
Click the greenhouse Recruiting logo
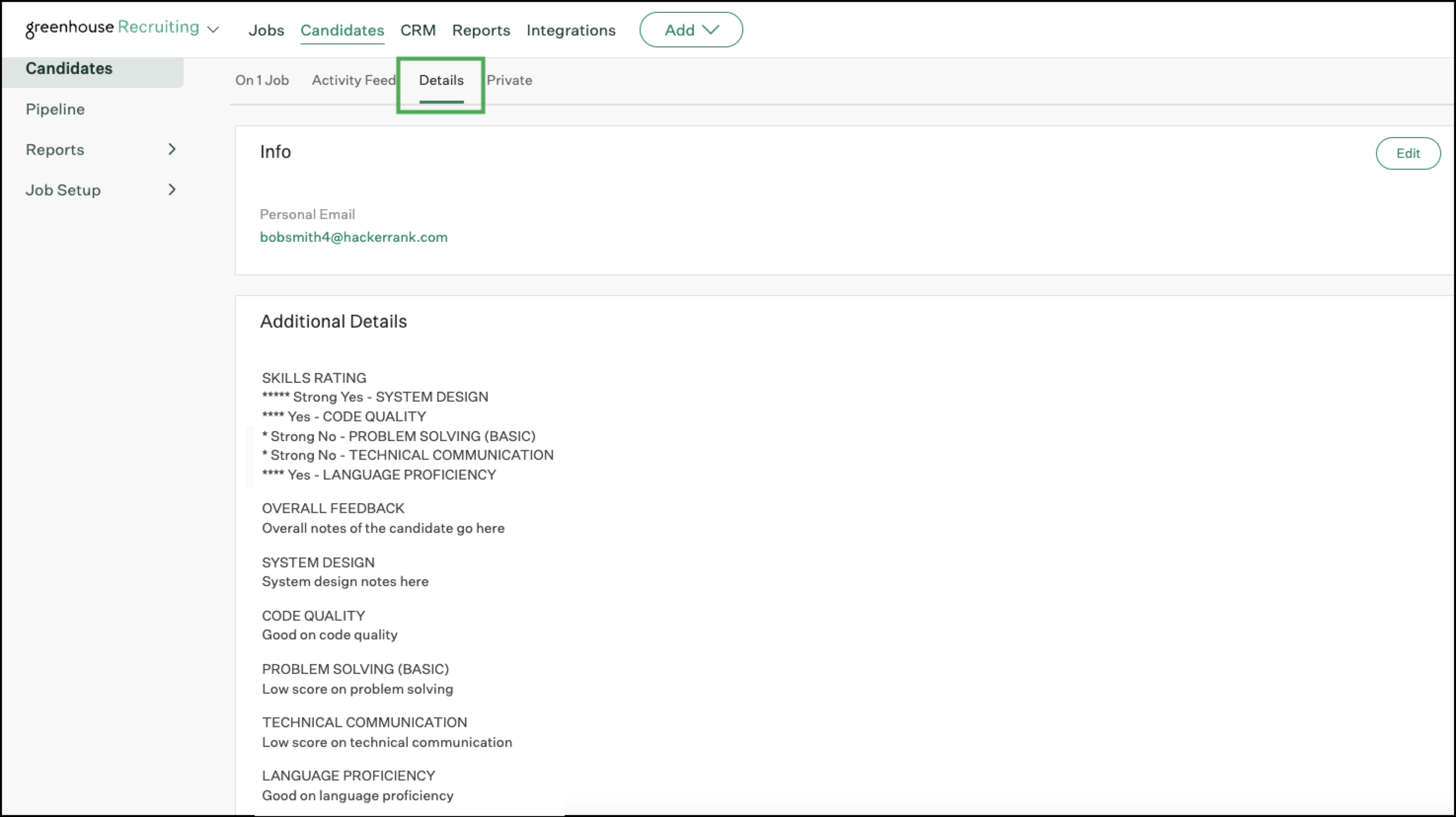tap(112, 28)
